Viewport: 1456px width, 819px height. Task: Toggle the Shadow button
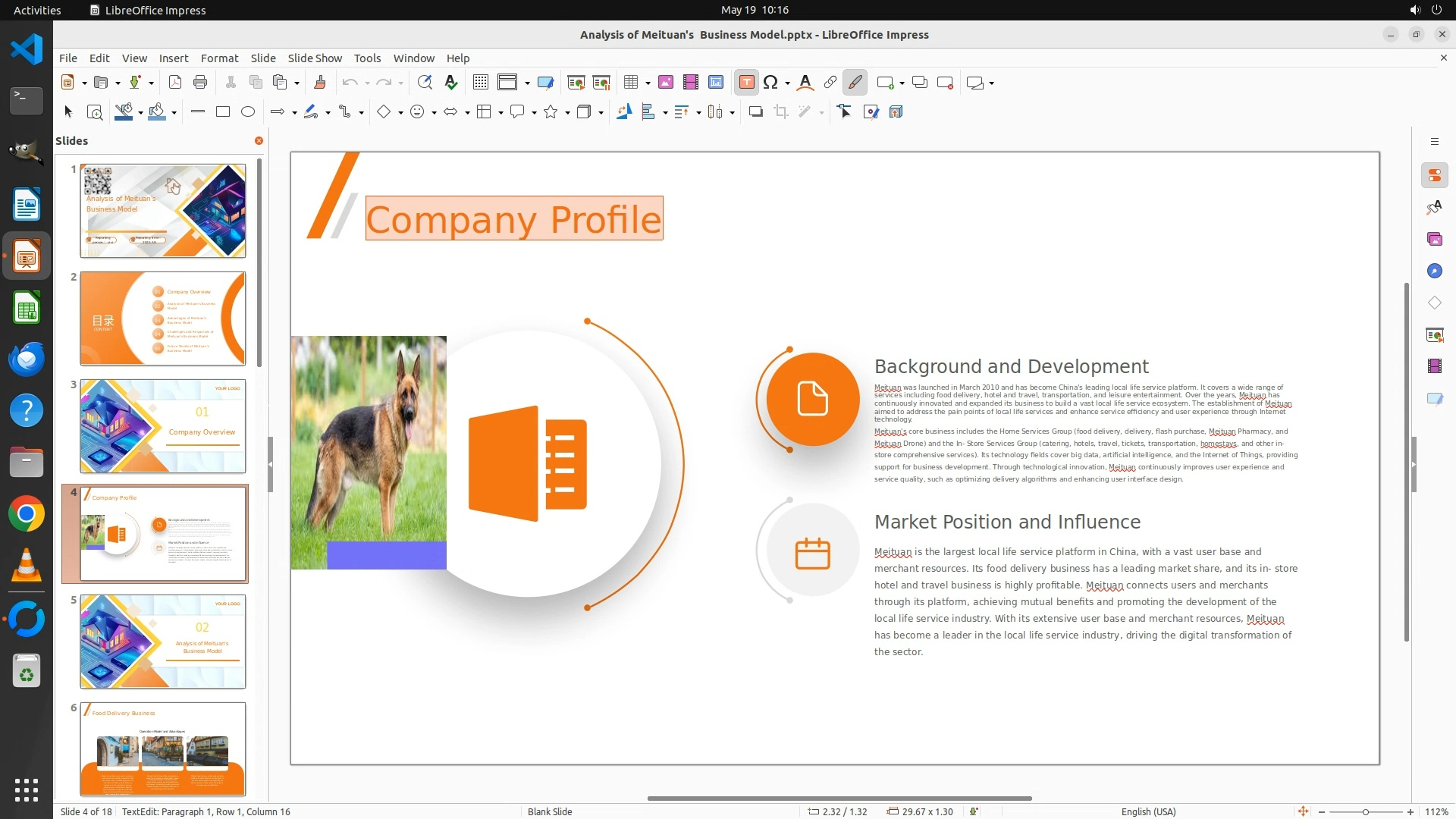755,111
